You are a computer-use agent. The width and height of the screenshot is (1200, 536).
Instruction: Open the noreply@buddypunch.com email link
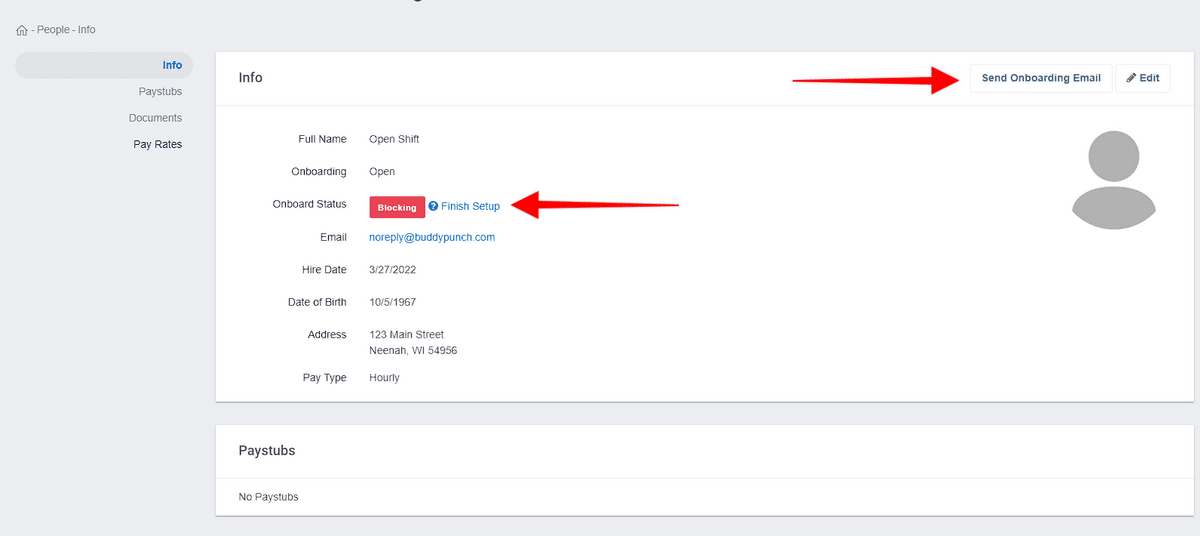pyautogui.click(x=432, y=237)
